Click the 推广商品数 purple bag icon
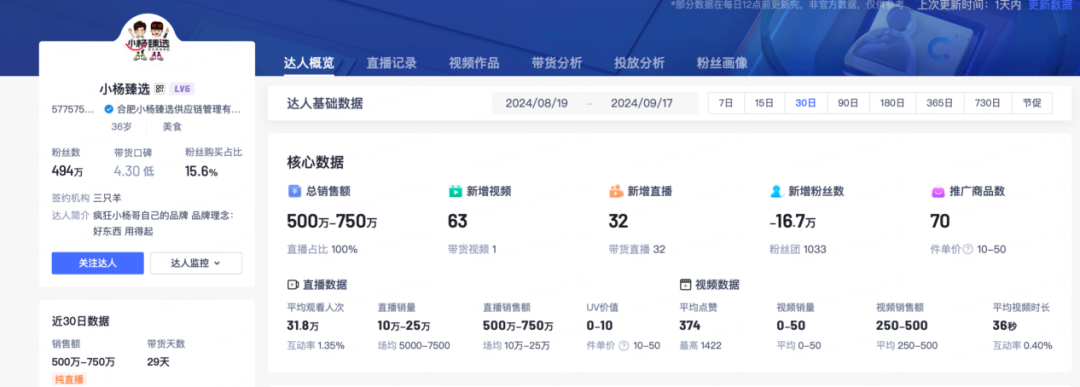The width and height of the screenshot is (1080, 387). pos(937,192)
